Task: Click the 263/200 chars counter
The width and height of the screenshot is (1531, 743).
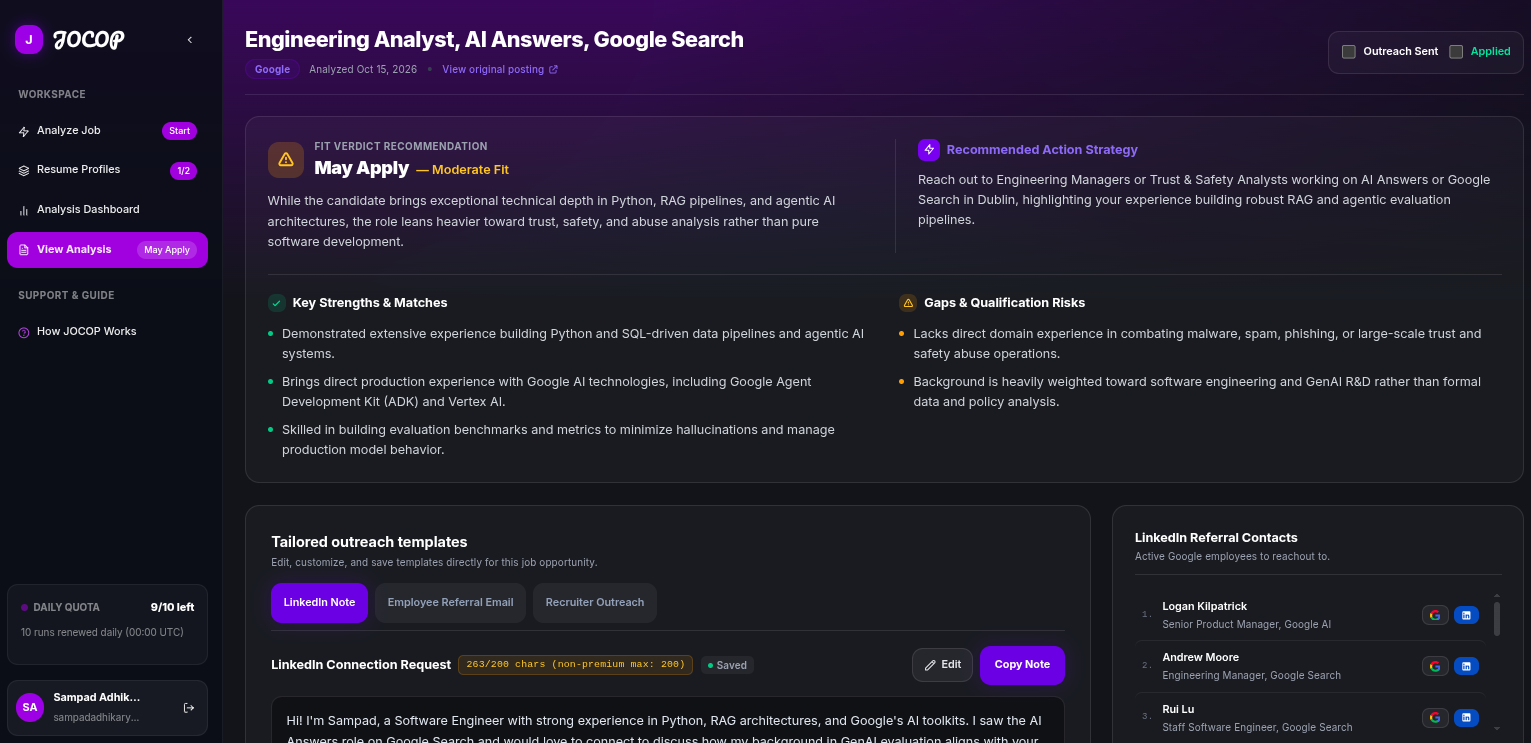Action: 575,665
